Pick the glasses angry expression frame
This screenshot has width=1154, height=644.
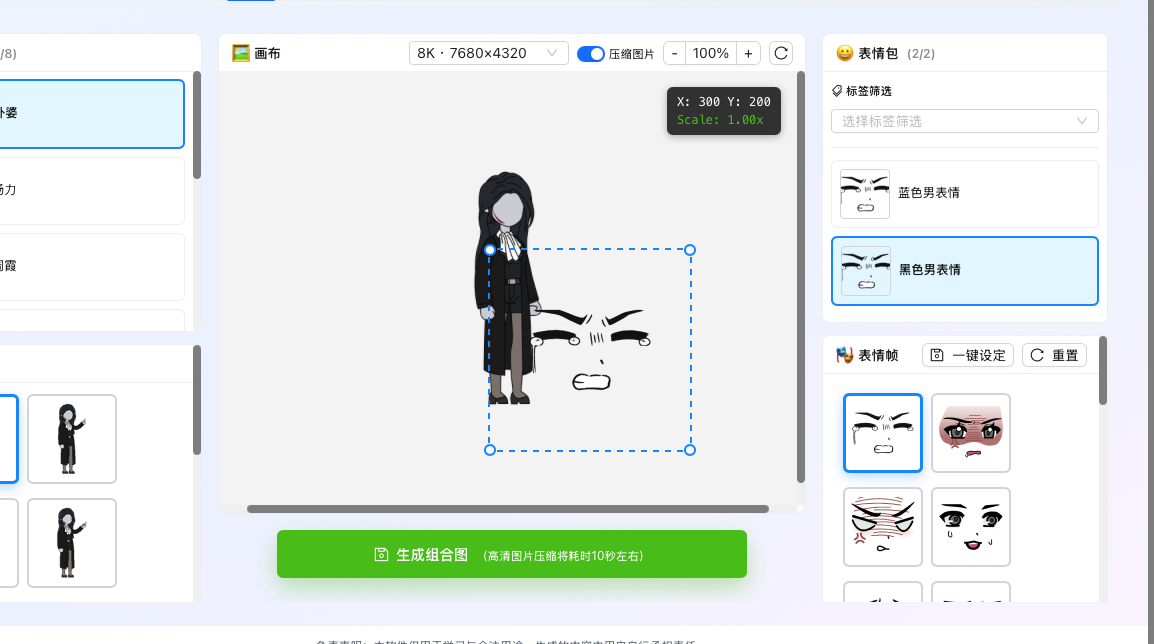(x=883, y=526)
